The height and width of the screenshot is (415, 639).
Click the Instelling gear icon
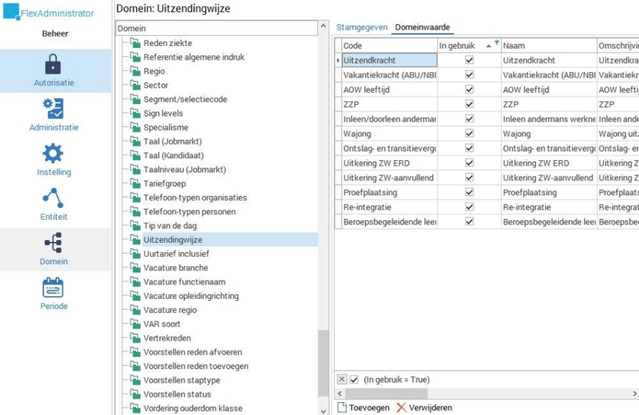click(54, 154)
